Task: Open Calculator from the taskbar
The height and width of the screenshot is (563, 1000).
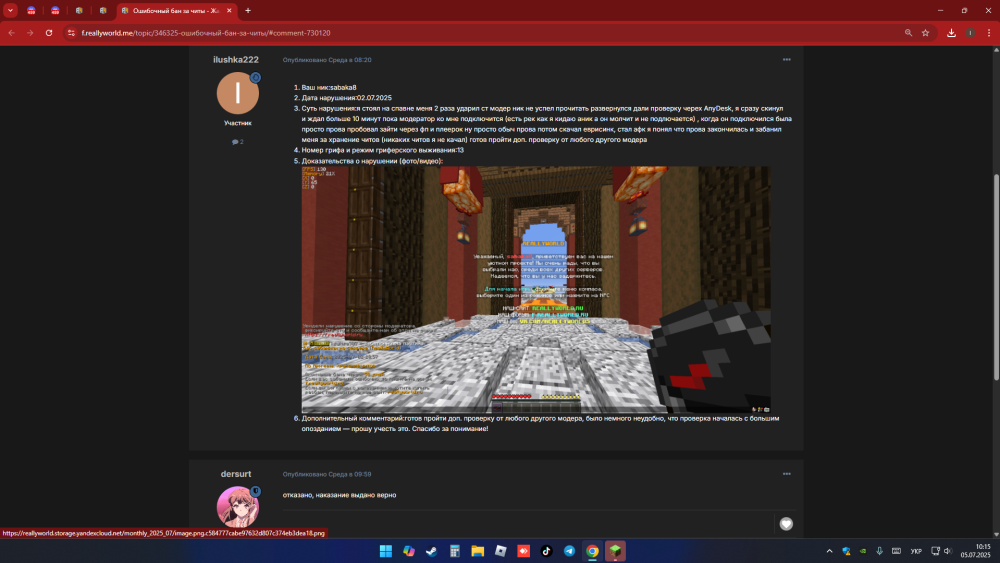Action: coord(455,551)
